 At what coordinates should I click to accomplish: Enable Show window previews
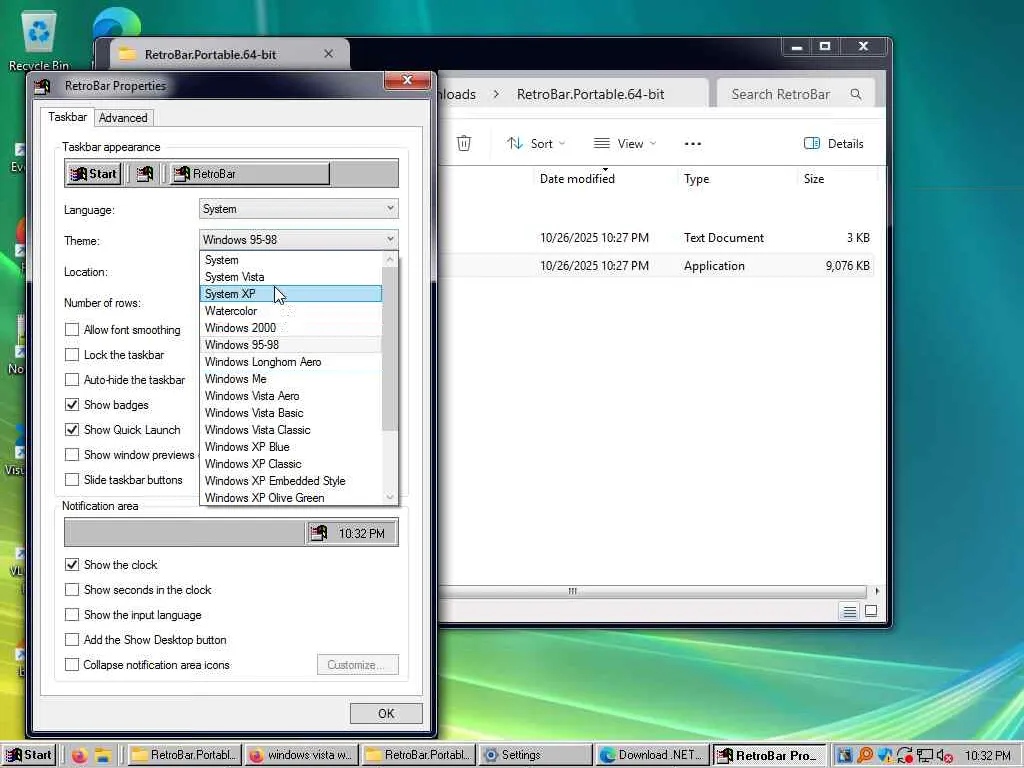[x=72, y=455]
